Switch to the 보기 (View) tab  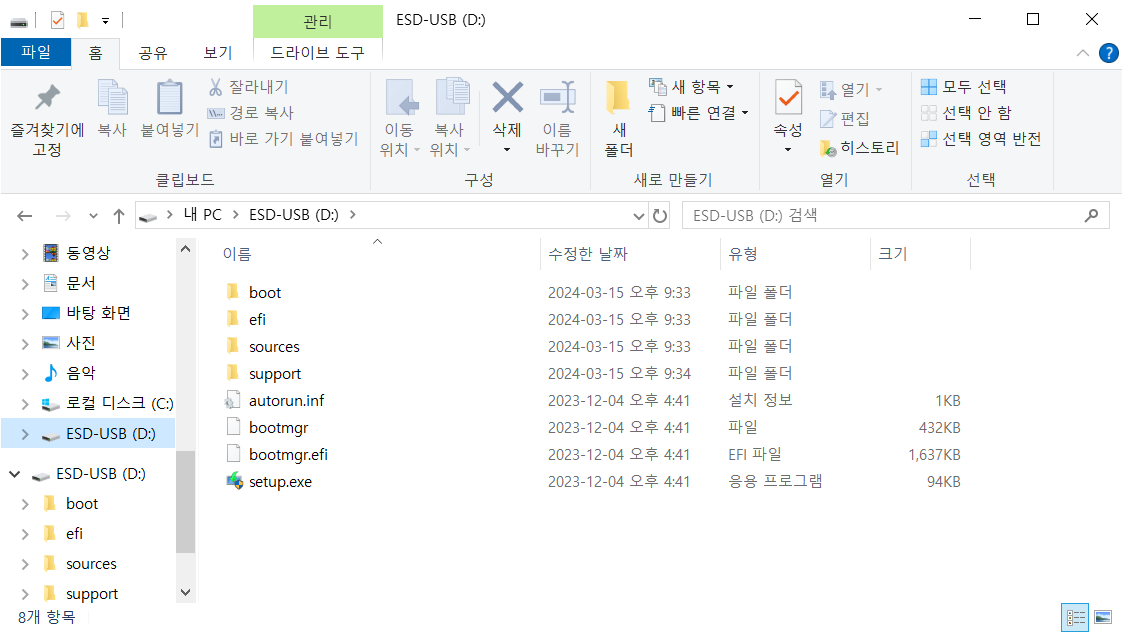(217, 54)
